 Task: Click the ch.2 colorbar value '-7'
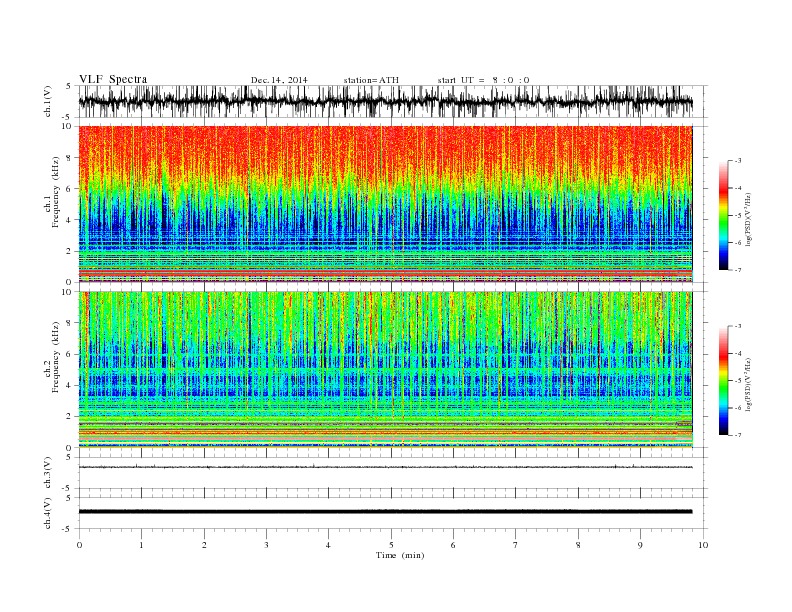(x=738, y=435)
